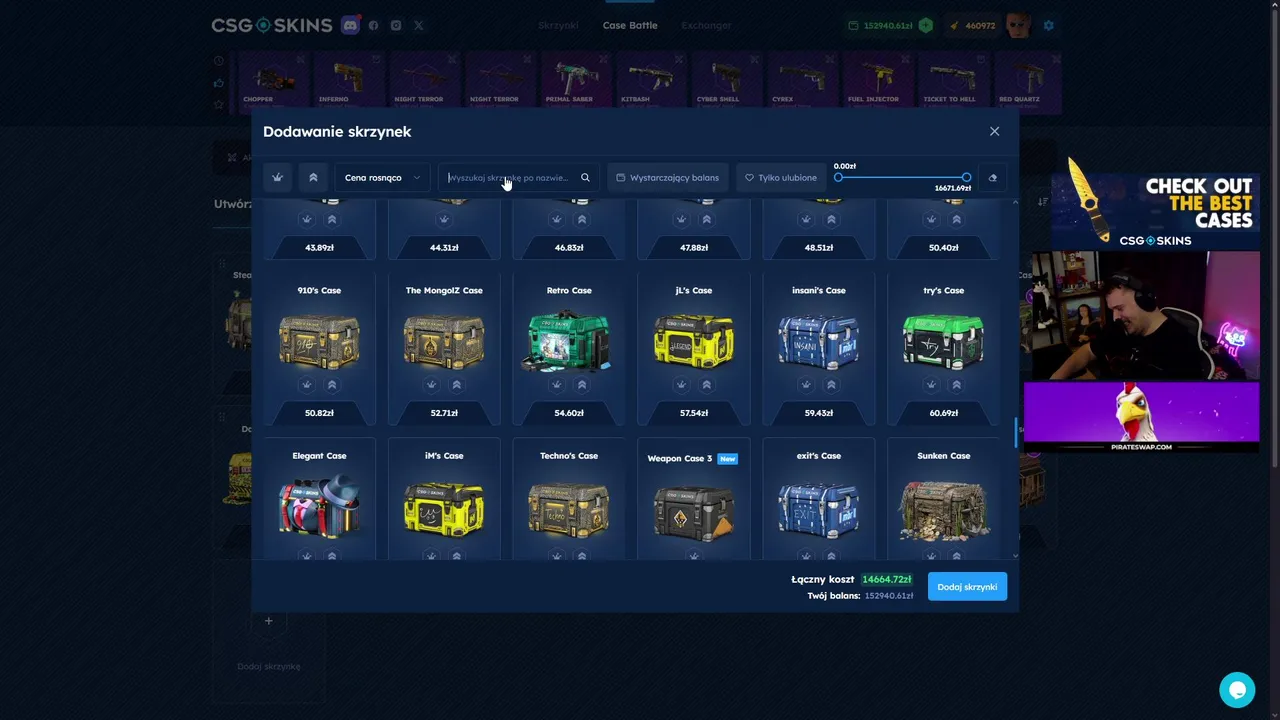
Task: Open the Cena rosnąco sort dropdown
Action: pos(382,177)
